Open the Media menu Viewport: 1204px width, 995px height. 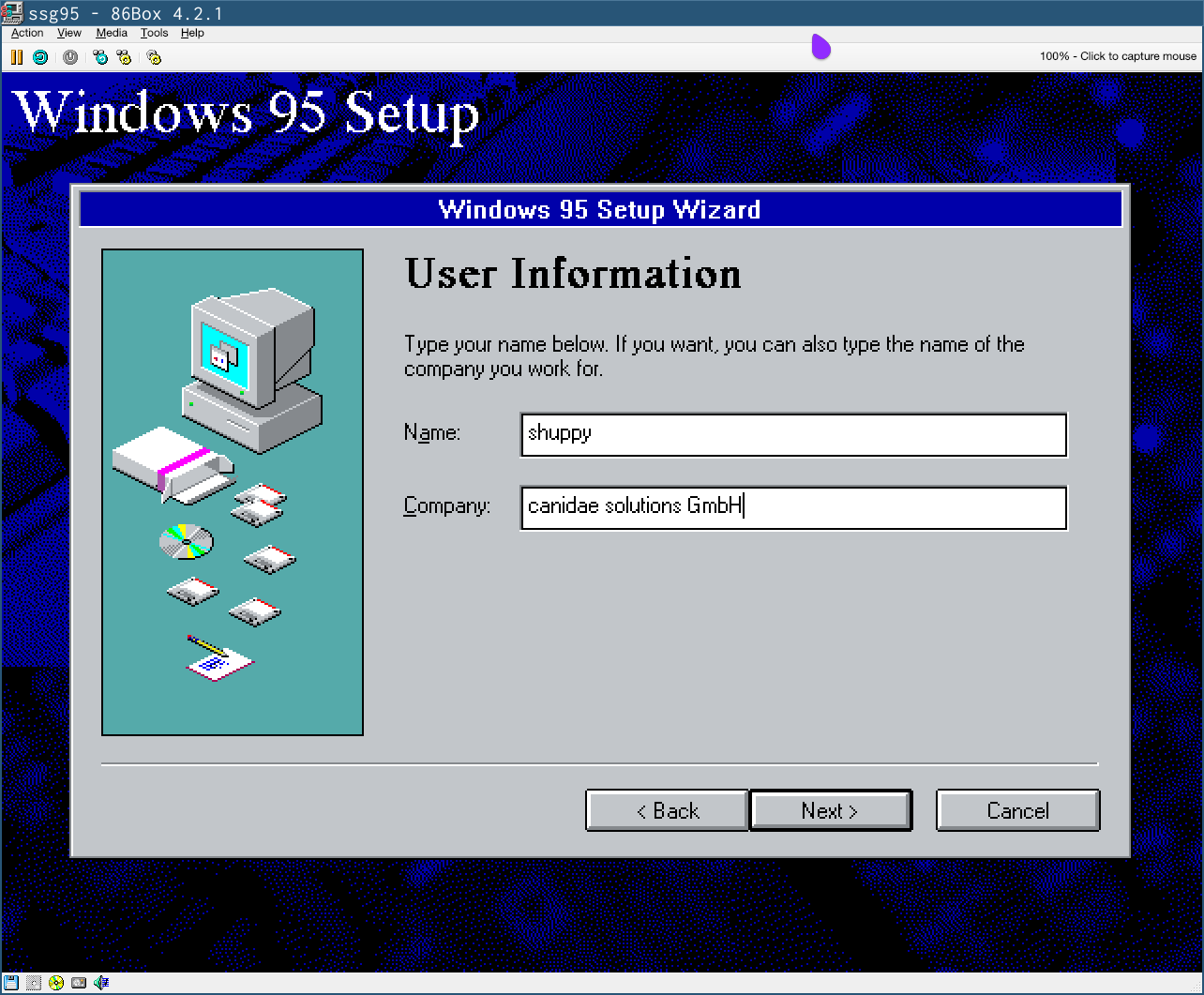112,33
